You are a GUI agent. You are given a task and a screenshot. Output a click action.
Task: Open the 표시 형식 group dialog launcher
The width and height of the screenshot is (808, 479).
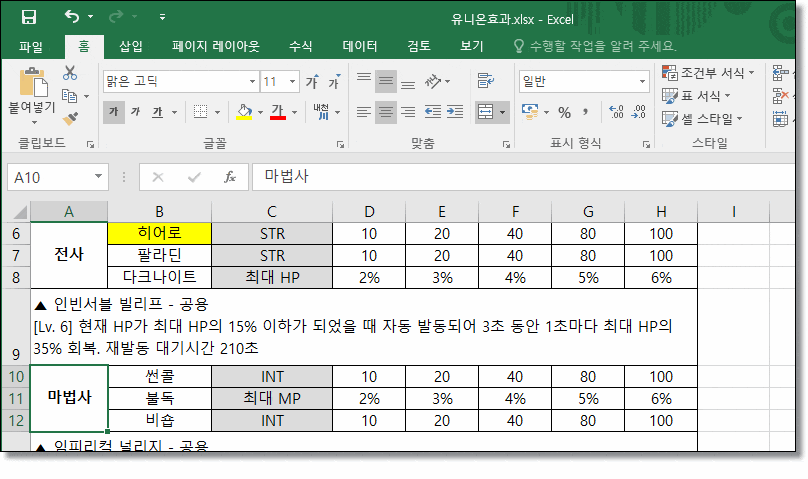click(646, 145)
